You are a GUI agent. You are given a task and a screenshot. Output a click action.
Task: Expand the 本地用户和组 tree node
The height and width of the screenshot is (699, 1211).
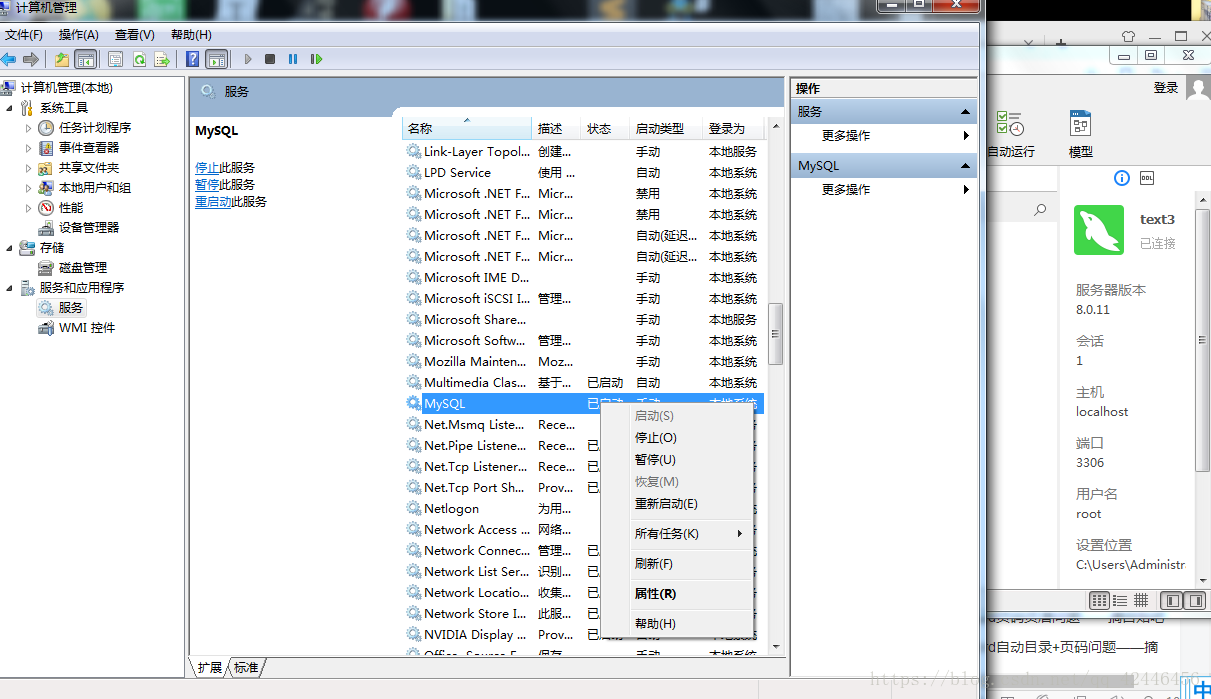pyautogui.click(x=29, y=187)
